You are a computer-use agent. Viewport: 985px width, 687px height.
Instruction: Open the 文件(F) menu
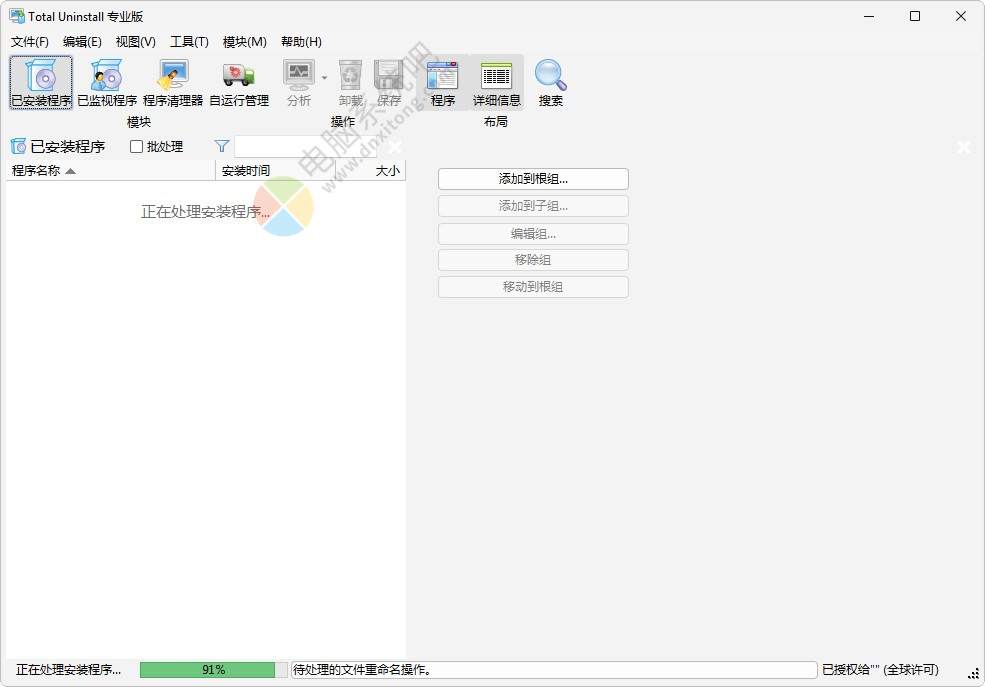point(30,42)
